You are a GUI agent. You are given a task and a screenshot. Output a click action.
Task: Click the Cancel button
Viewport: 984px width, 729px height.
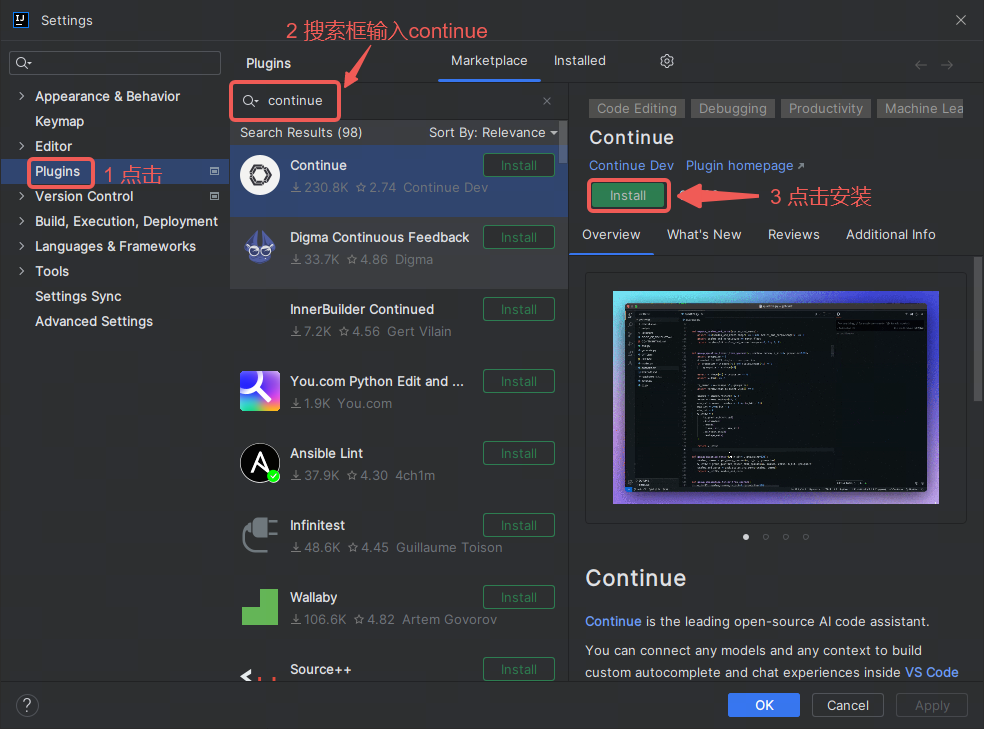(847, 705)
